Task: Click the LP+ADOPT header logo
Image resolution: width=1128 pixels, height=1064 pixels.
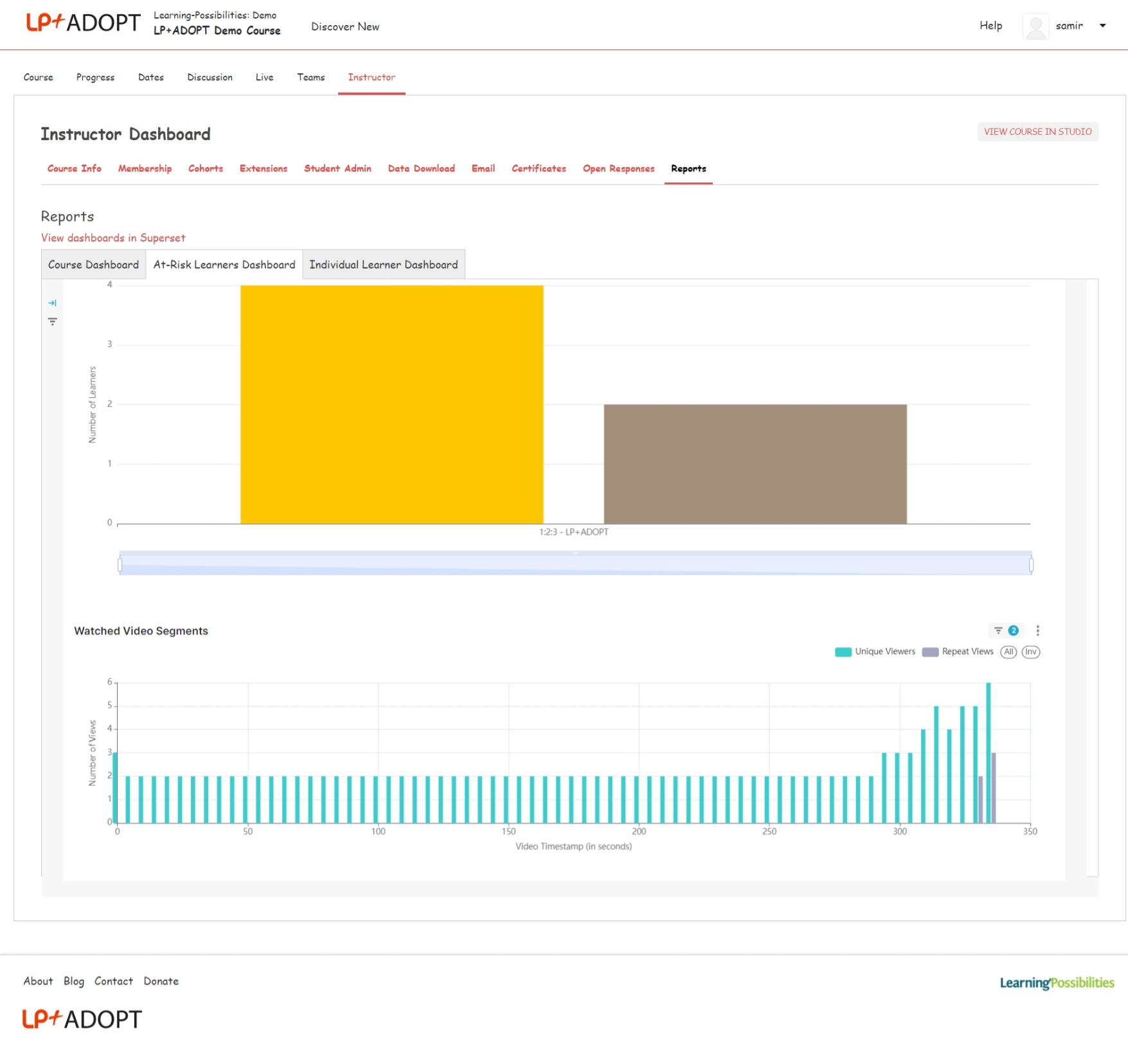Action: pyautogui.click(x=83, y=22)
